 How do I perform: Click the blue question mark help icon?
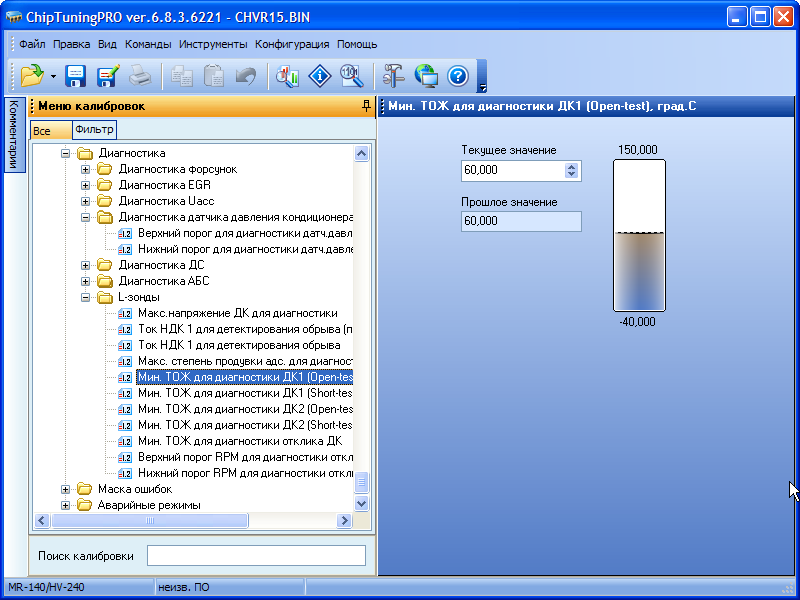pyautogui.click(x=457, y=75)
